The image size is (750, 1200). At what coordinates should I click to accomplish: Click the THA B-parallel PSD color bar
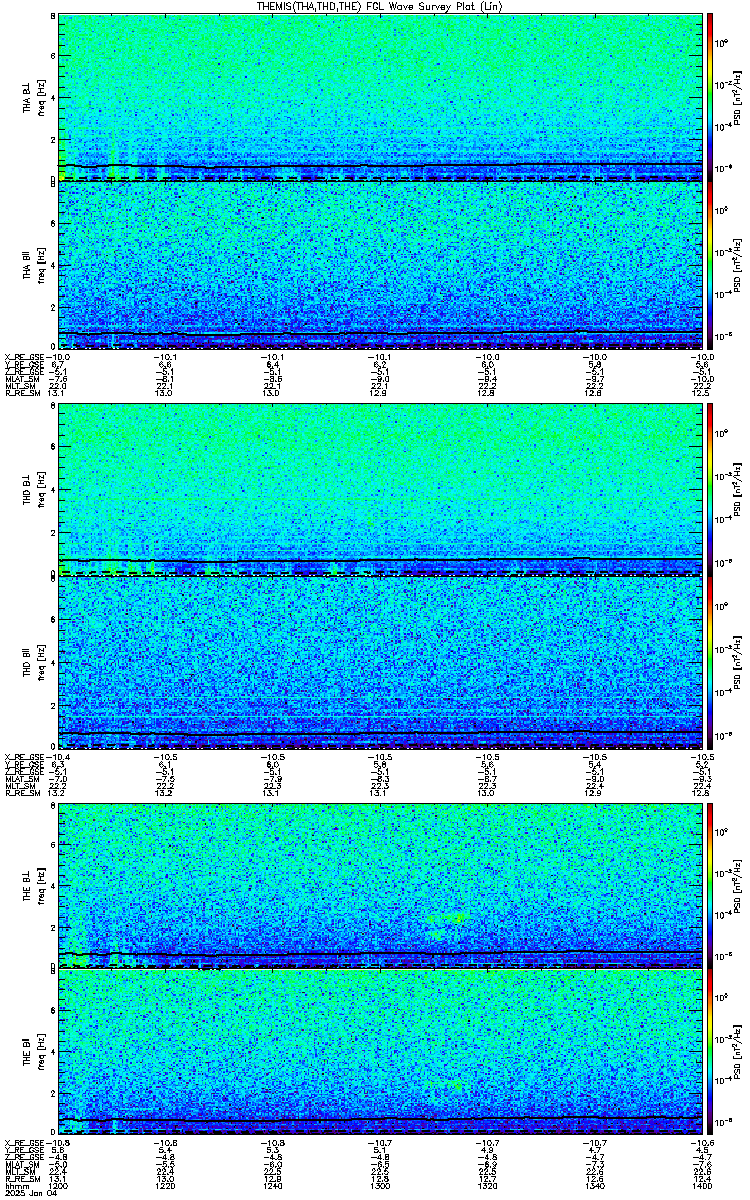pos(711,266)
